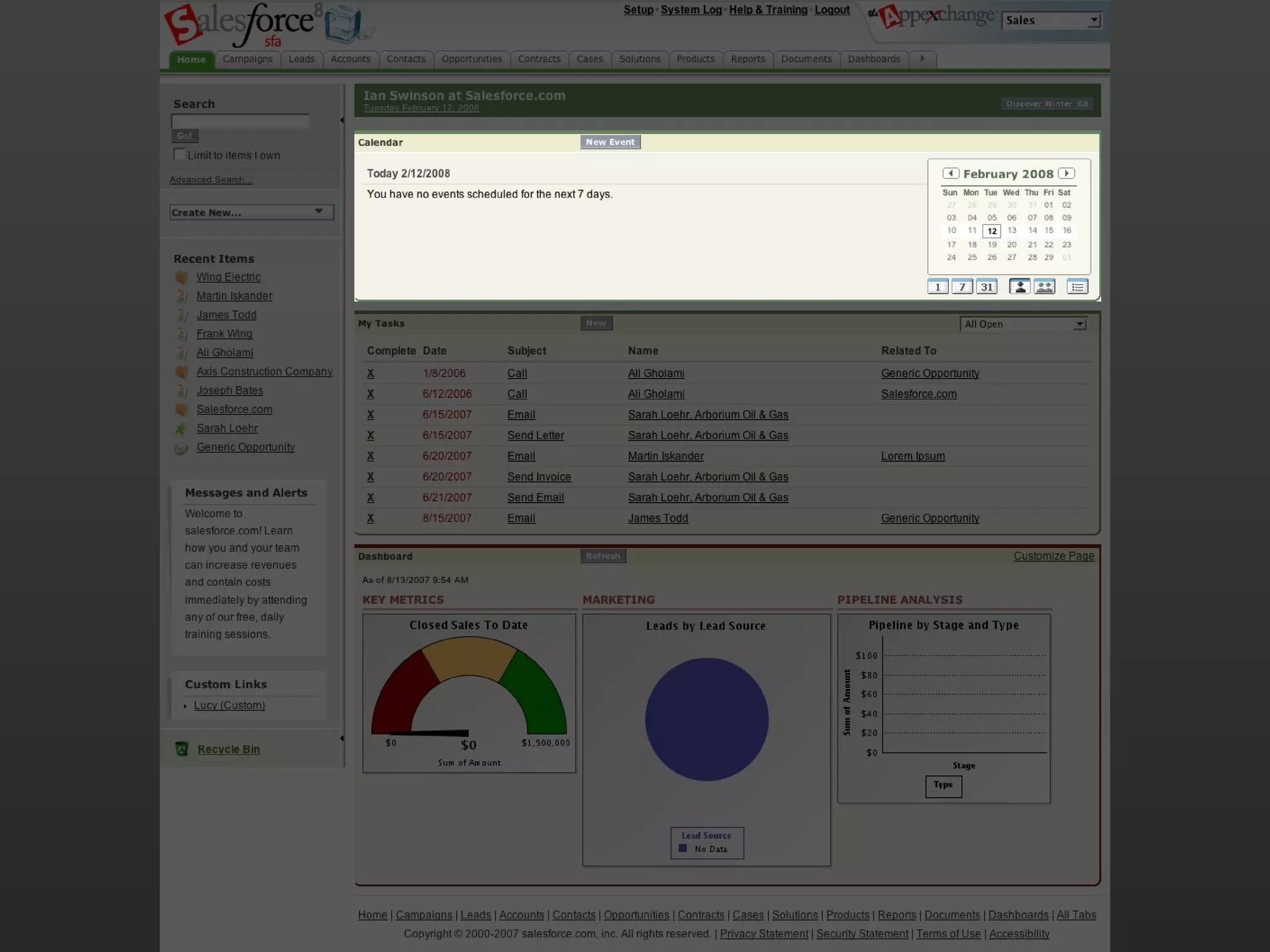1270x952 pixels.
Task: Open calendar day view icon
Action: point(938,287)
